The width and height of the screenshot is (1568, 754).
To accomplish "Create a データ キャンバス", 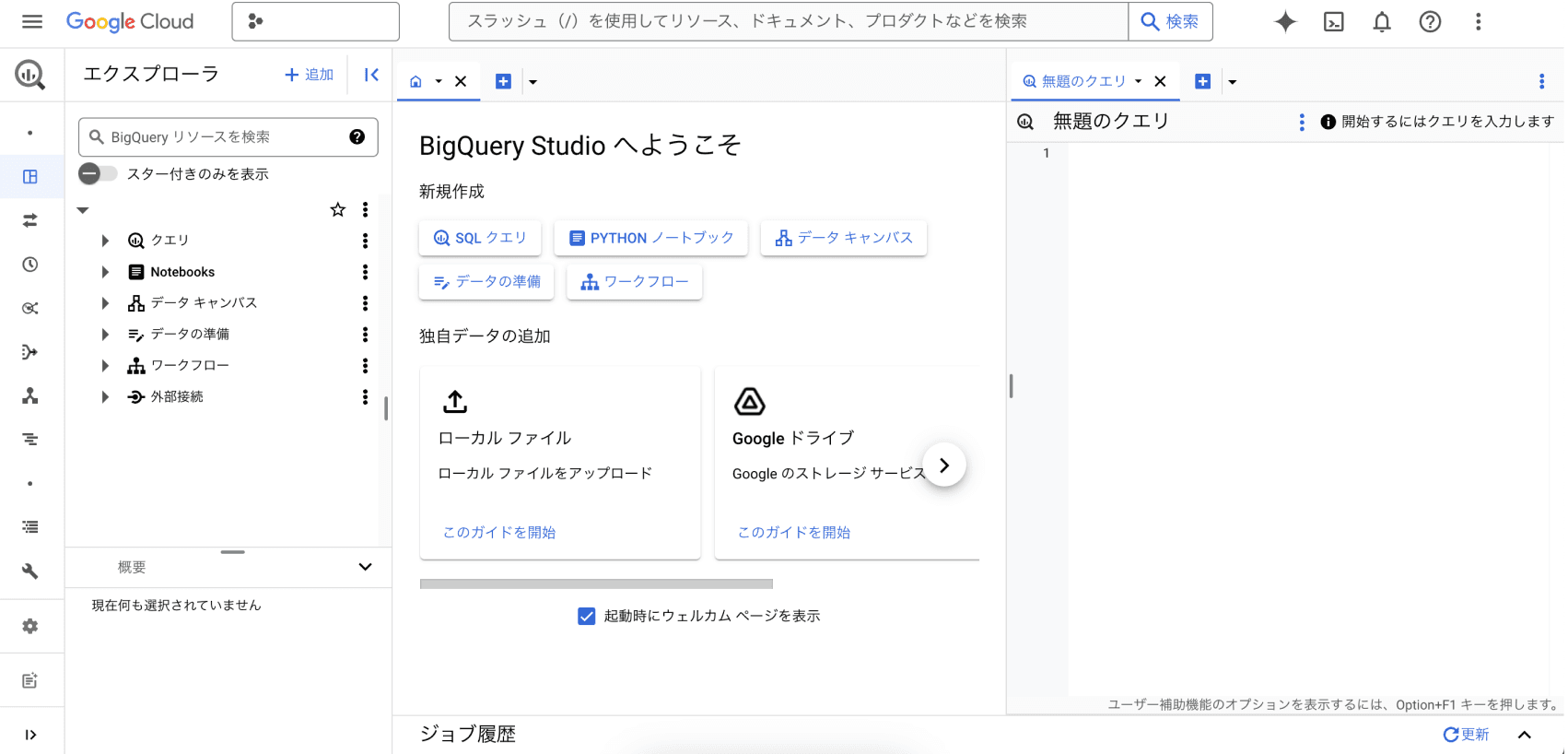I will coord(844,238).
